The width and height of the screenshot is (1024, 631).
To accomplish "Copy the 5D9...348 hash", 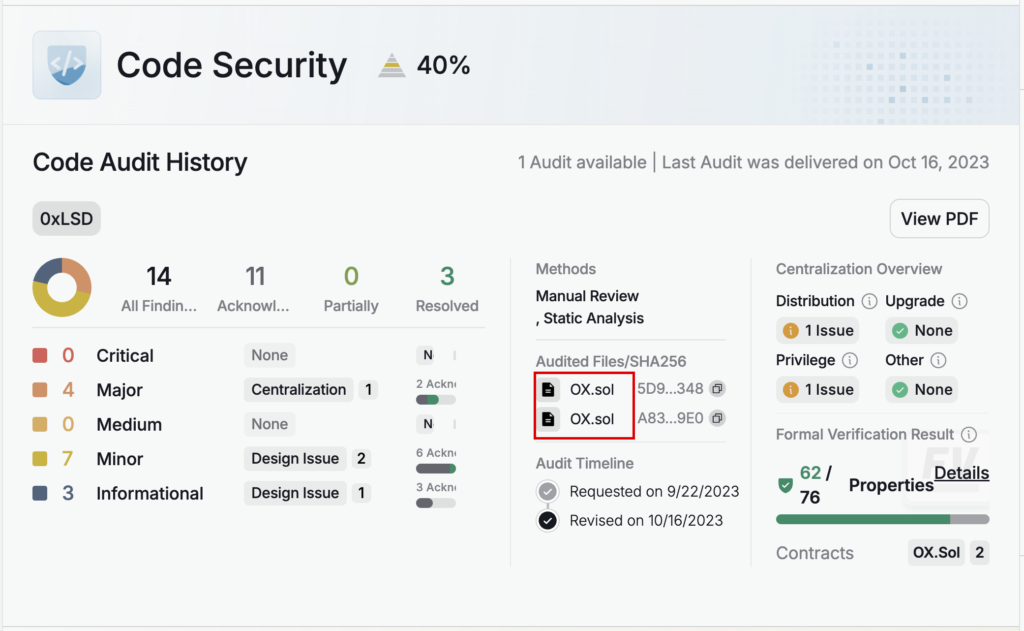I will (x=717, y=389).
